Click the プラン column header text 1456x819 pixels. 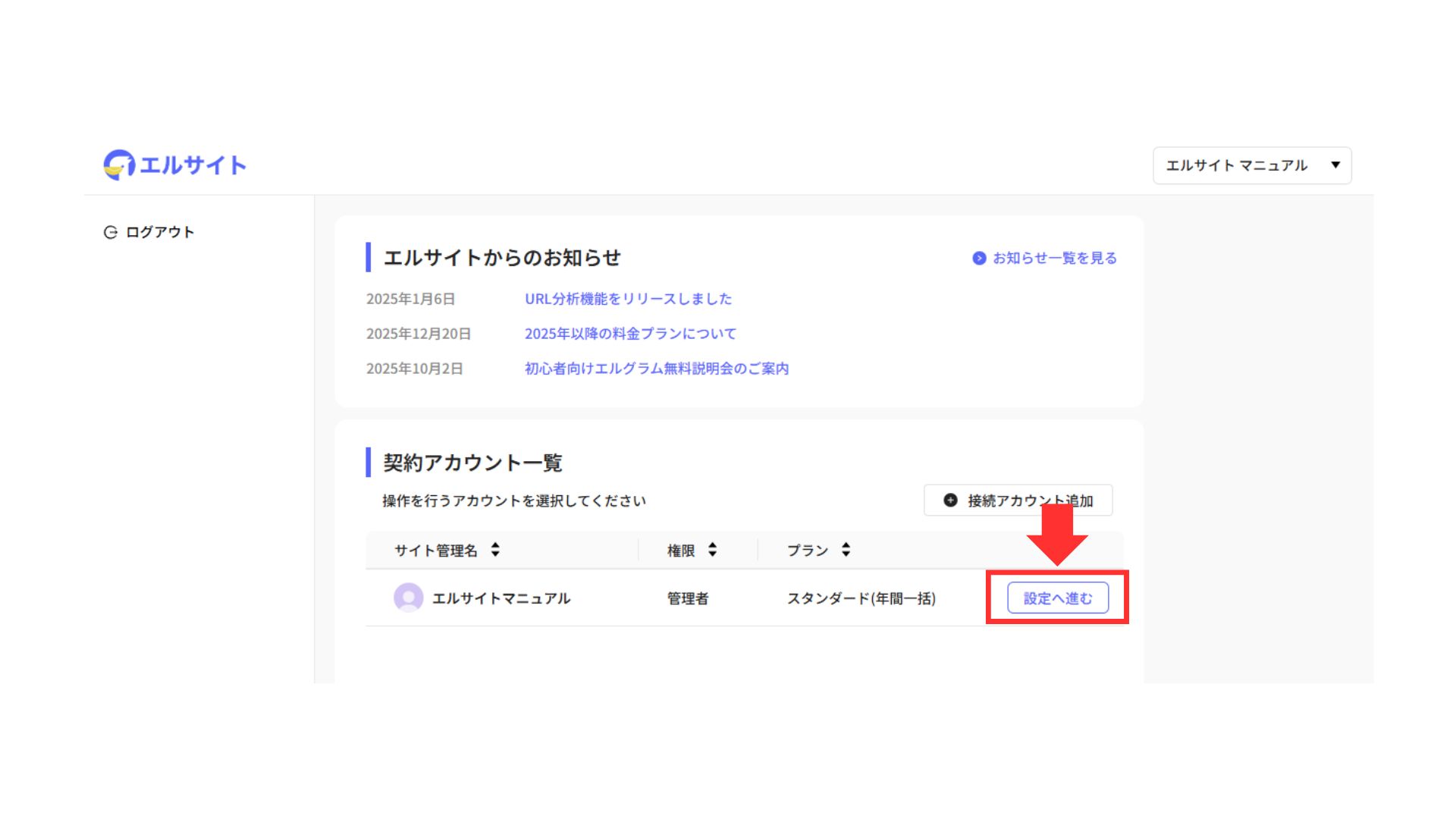coord(807,551)
